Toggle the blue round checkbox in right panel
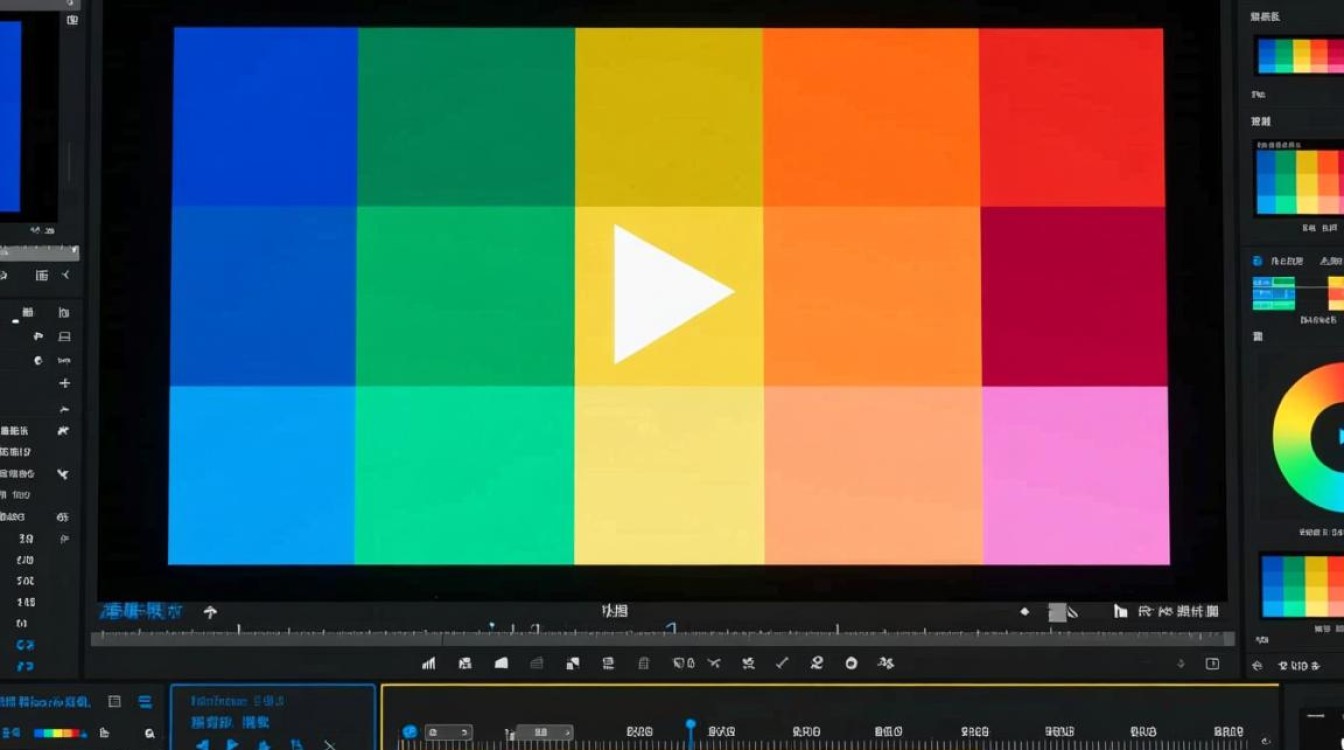This screenshot has height=750, width=1344. click(1258, 261)
